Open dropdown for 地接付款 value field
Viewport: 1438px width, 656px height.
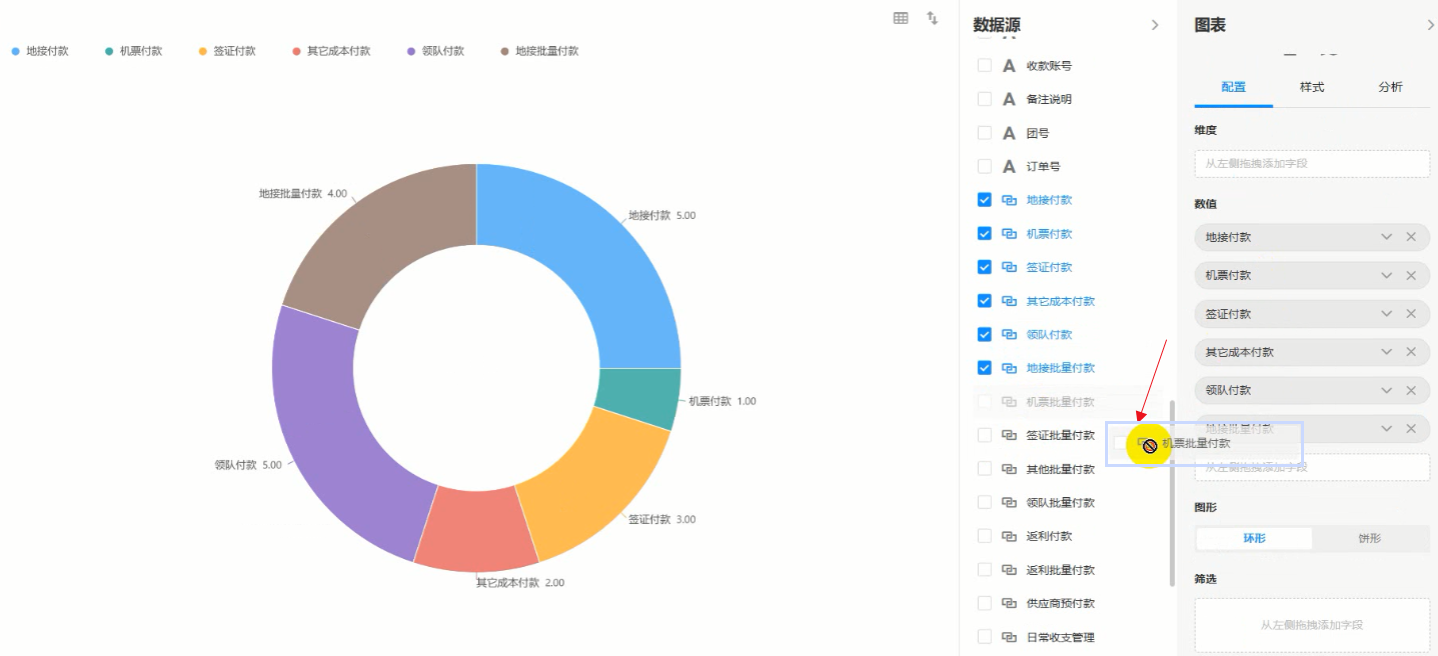(x=1386, y=237)
